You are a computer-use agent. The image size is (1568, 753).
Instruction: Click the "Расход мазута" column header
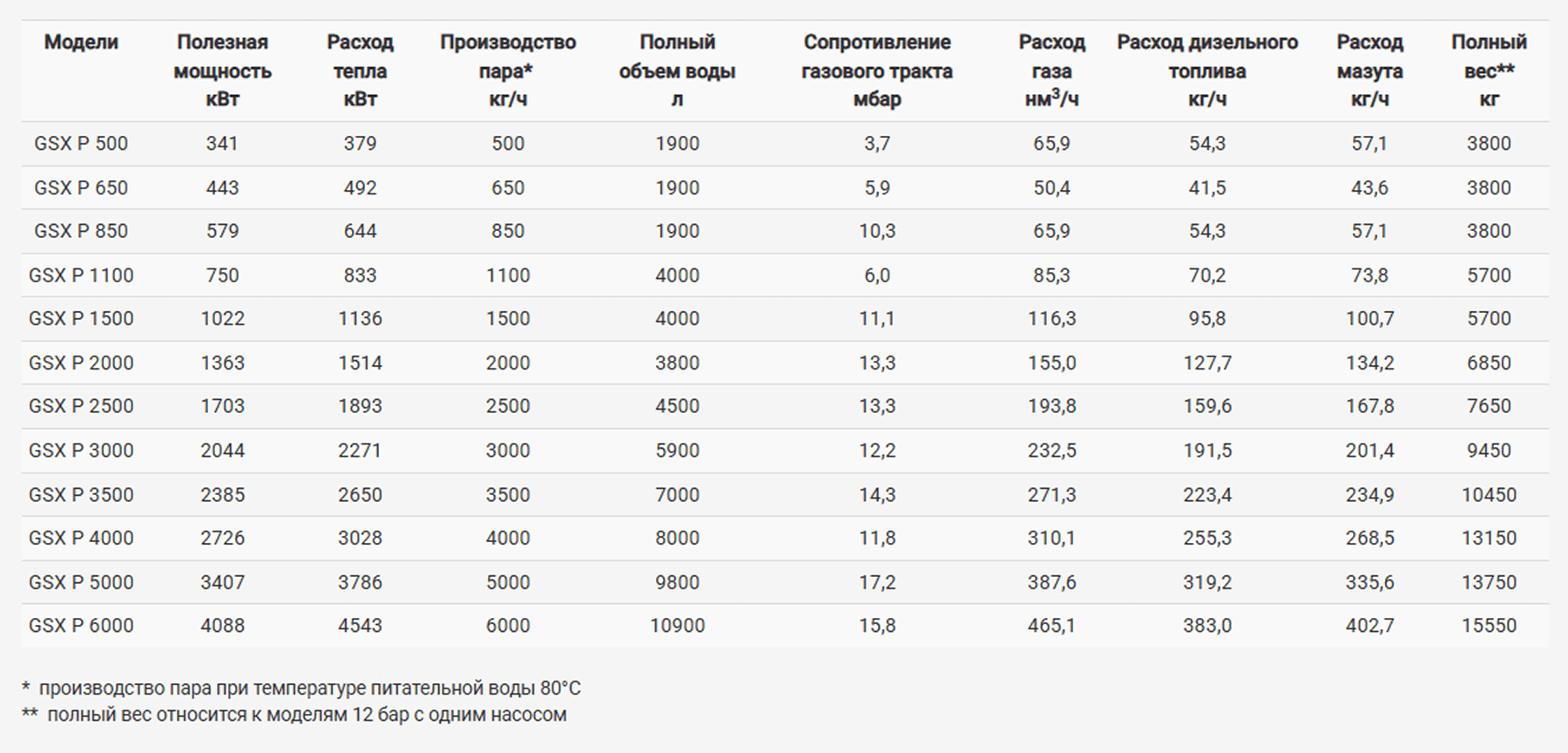click(x=1369, y=71)
